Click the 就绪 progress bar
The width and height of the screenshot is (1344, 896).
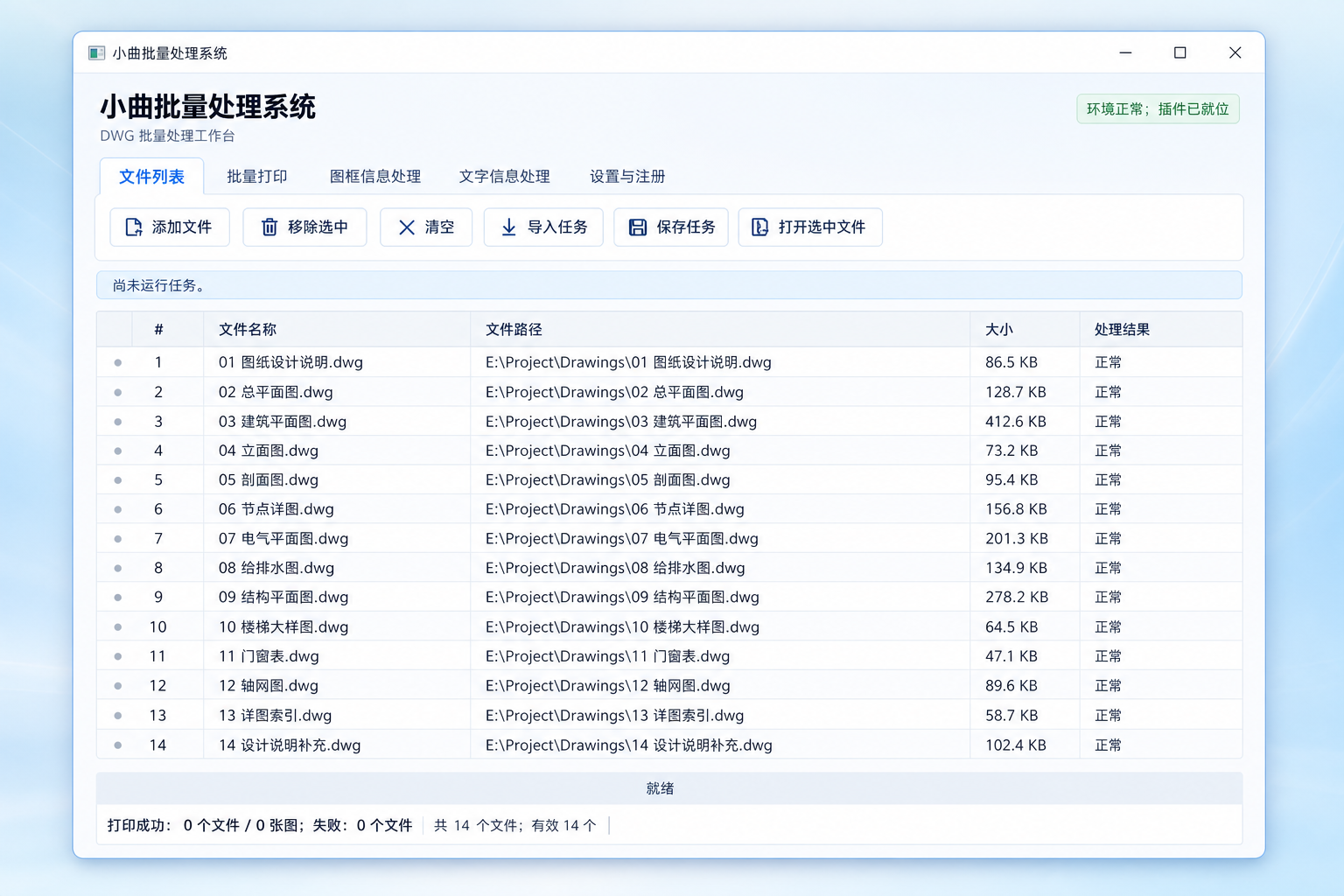click(669, 788)
